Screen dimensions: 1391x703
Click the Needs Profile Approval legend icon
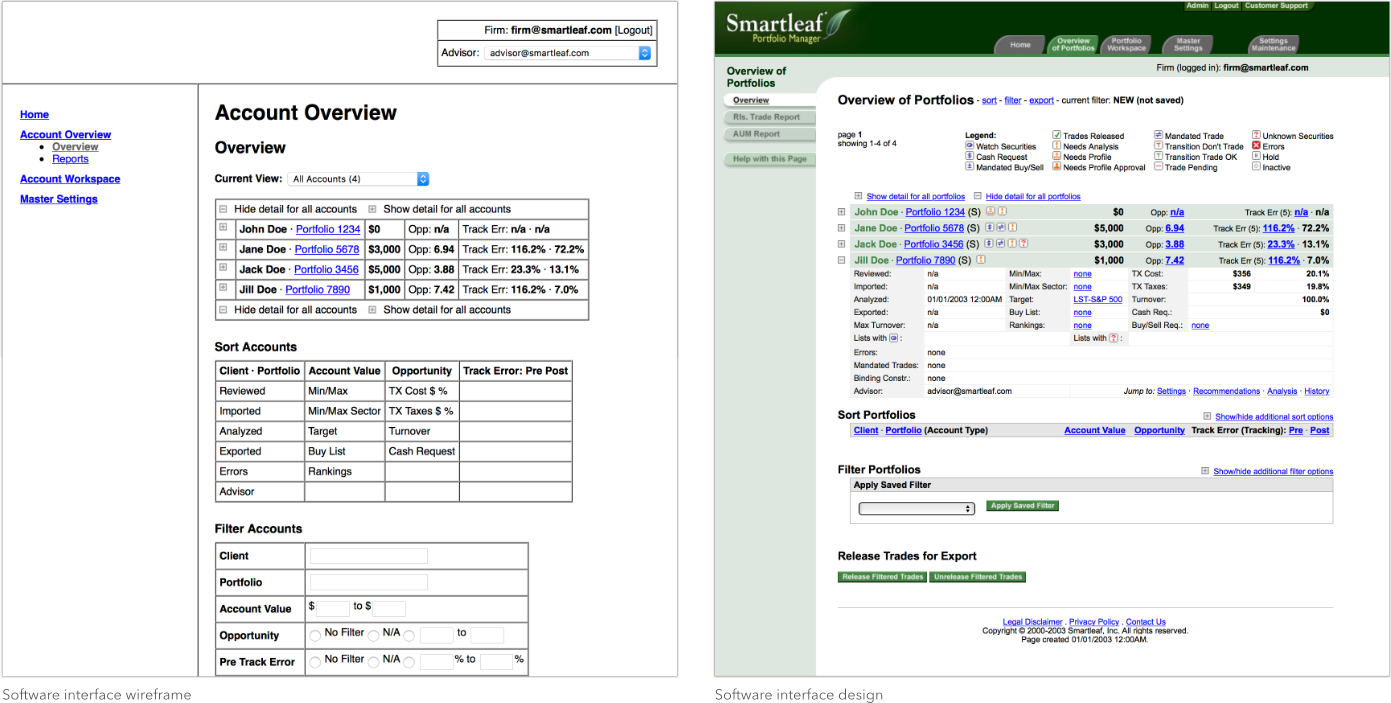coord(1057,166)
